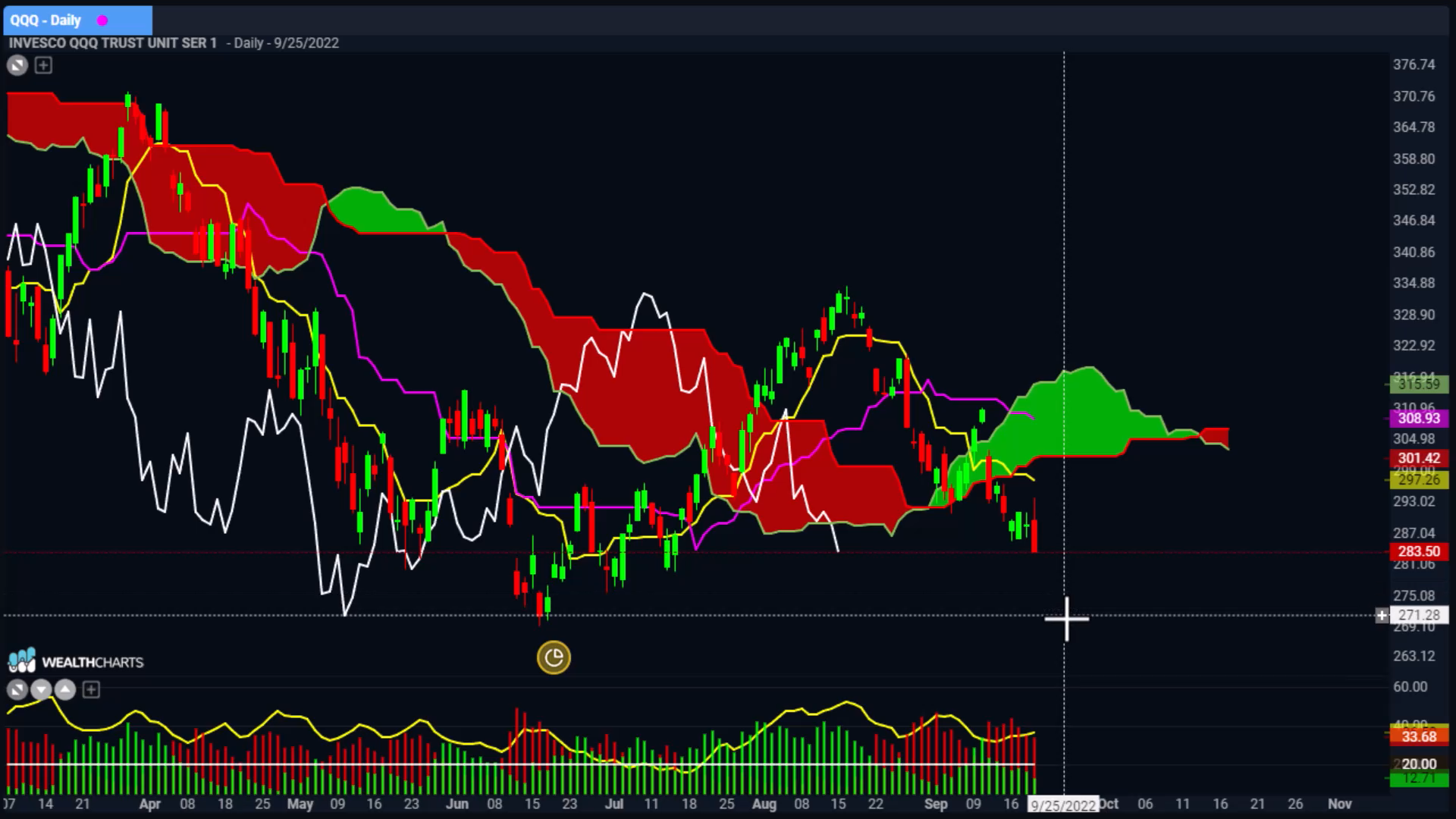
Task: Click the 263.12 price axis label
Action: tap(1414, 657)
